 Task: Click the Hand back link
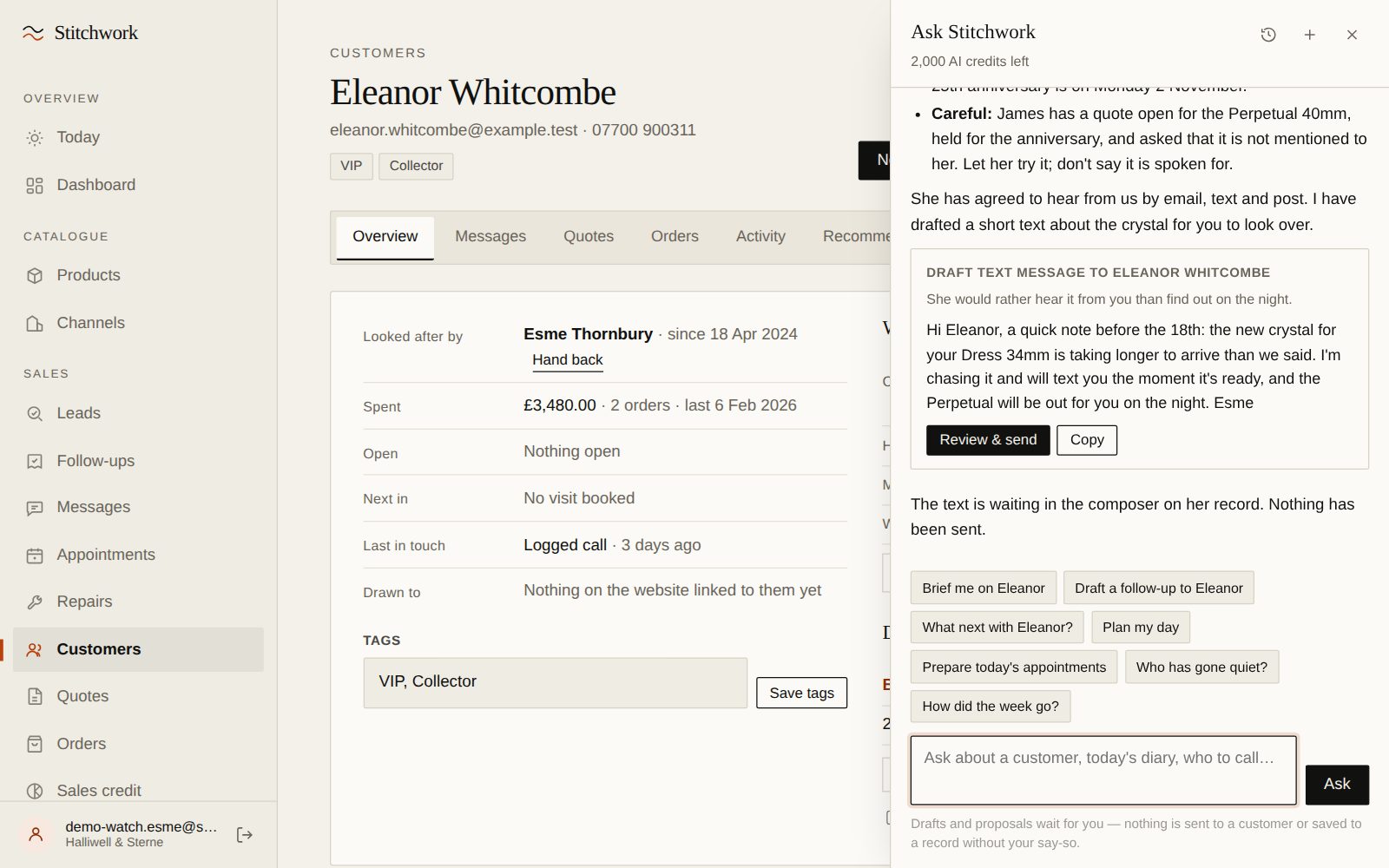click(568, 360)
